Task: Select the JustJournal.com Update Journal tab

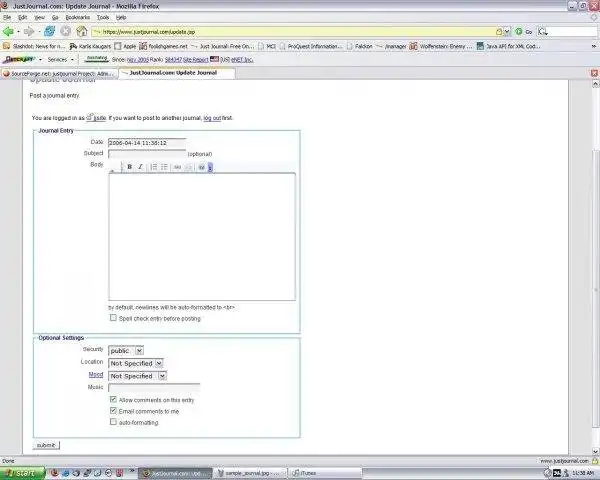Action: click(176, 73)
